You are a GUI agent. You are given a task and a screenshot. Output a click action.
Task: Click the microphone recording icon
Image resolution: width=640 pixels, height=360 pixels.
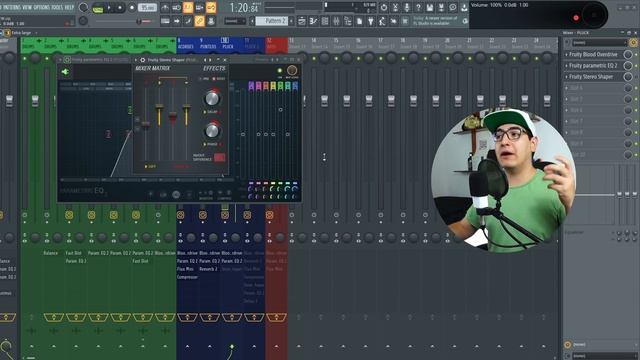tap(407, 7)
